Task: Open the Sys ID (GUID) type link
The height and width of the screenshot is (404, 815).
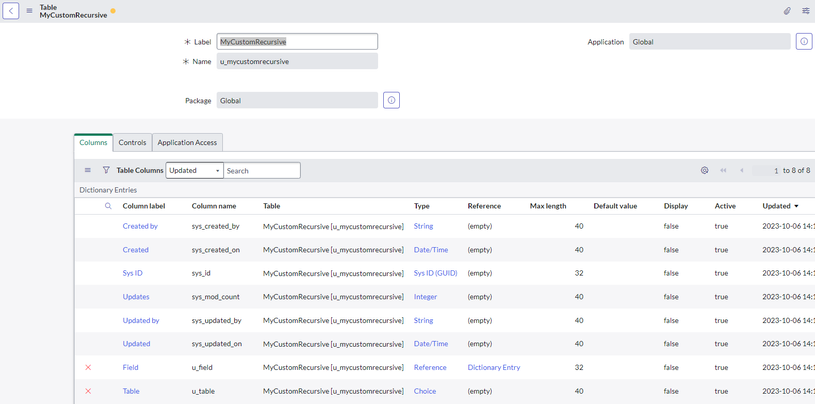Action: click(x=436, y=273)
